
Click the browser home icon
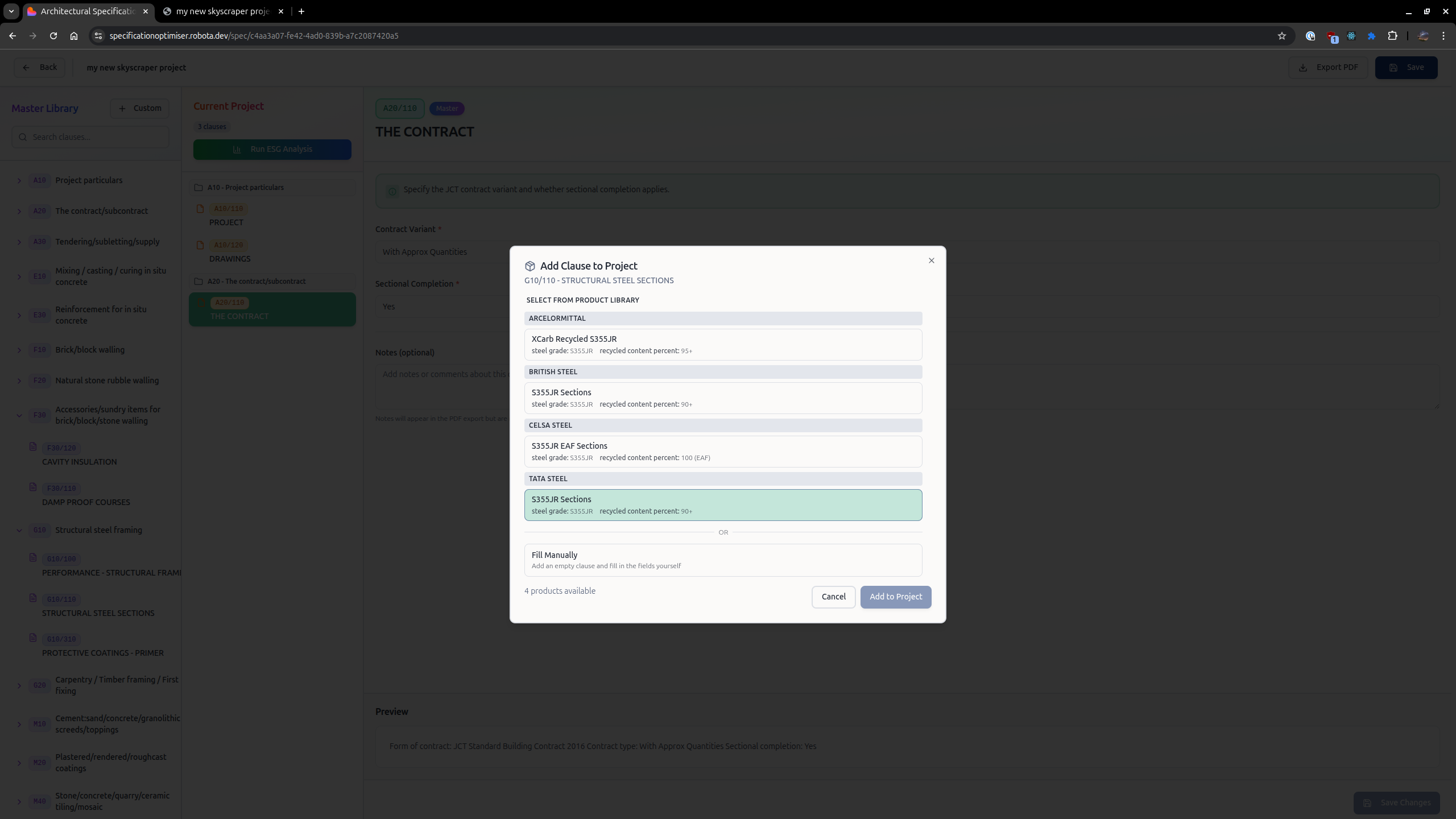point(74,36)
